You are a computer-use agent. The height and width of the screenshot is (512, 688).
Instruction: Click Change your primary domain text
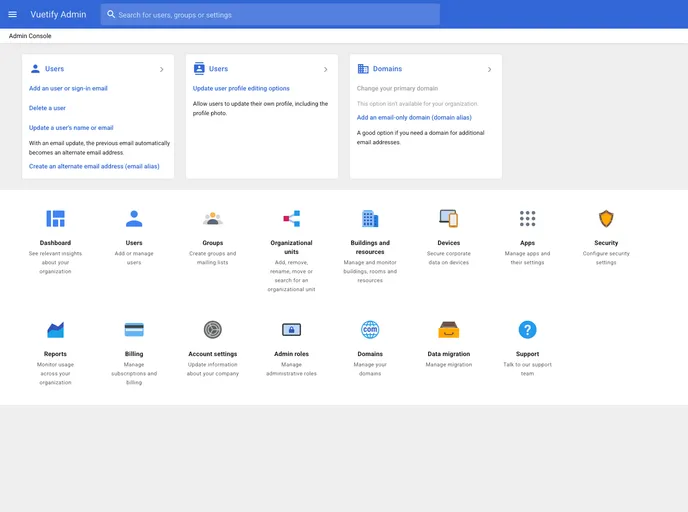398,88
